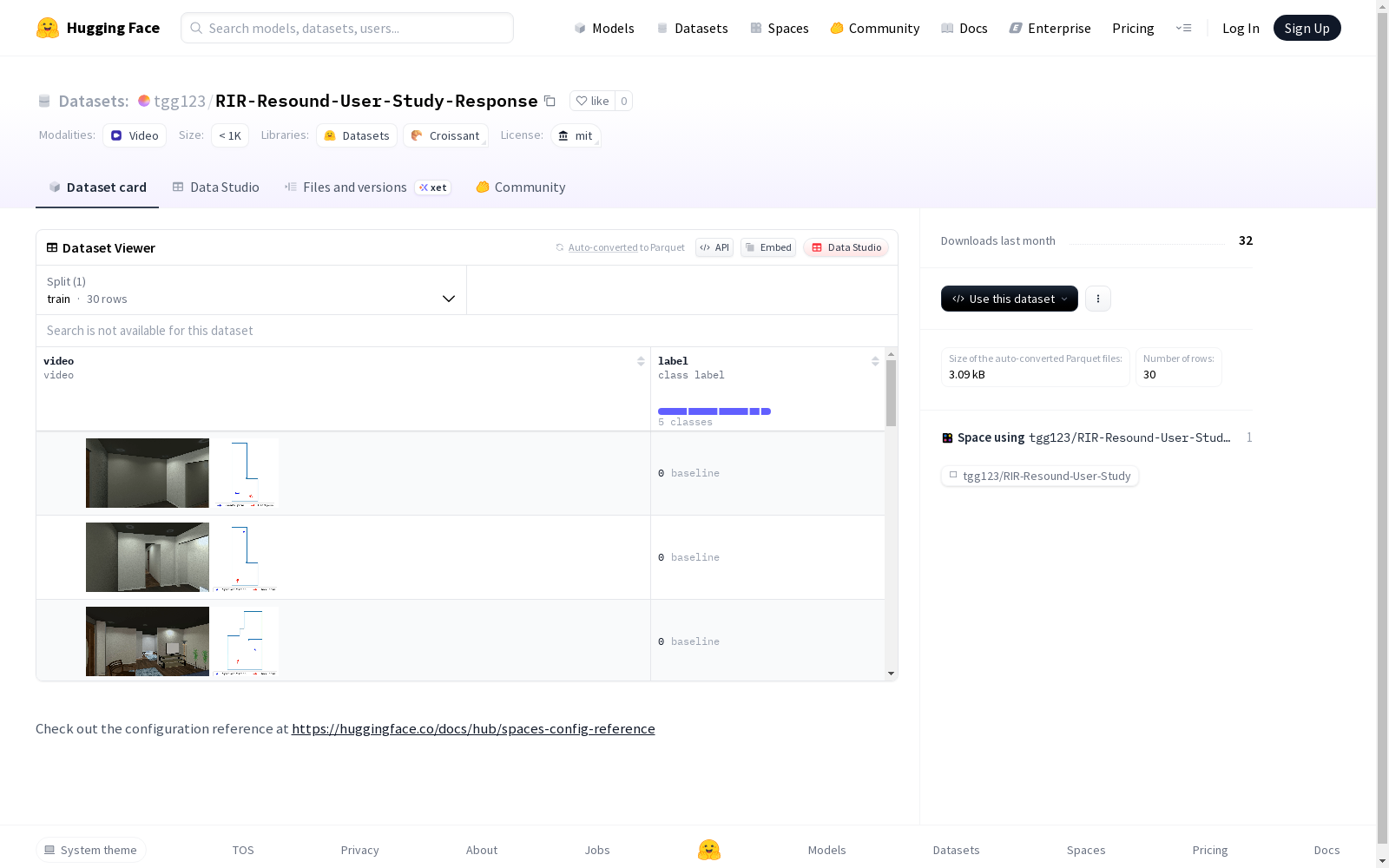Viewport: 1389px width, 868px height.
Task: Click the < 1K size tag
Action: [x=230, y=135]
